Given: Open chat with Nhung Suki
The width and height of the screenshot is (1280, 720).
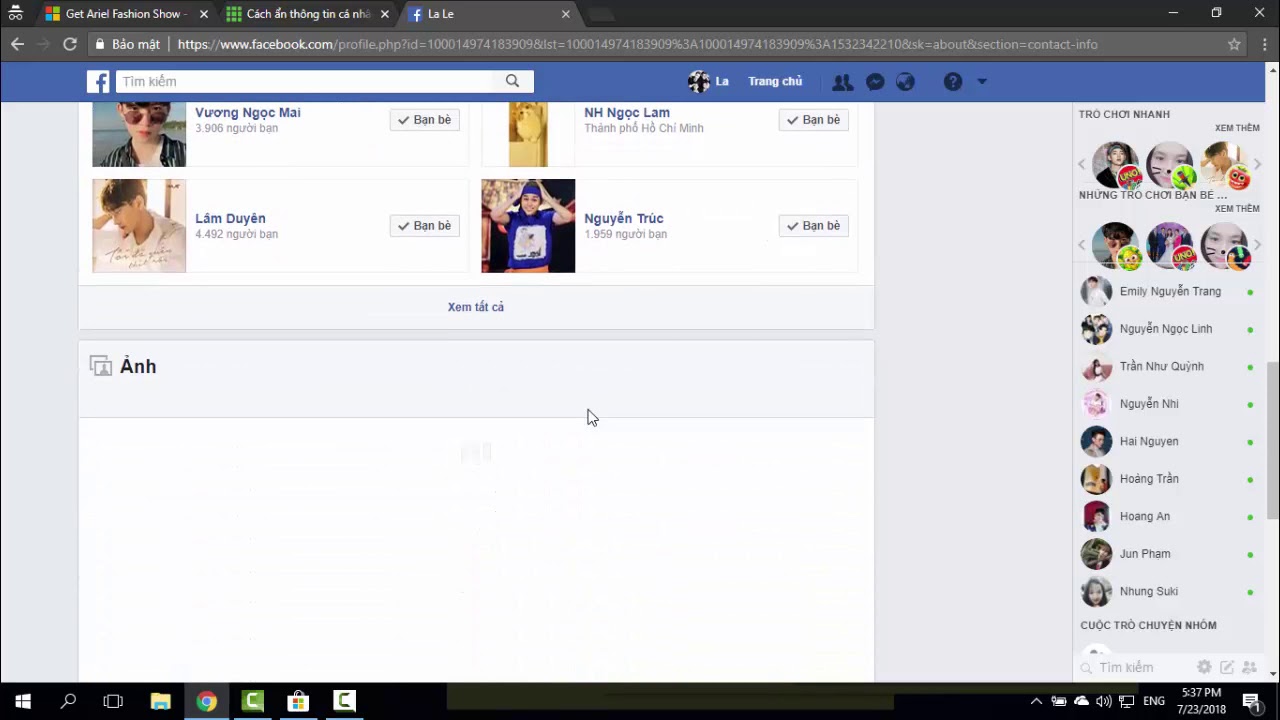Looking at the screenshot, I should [1168, 592].
